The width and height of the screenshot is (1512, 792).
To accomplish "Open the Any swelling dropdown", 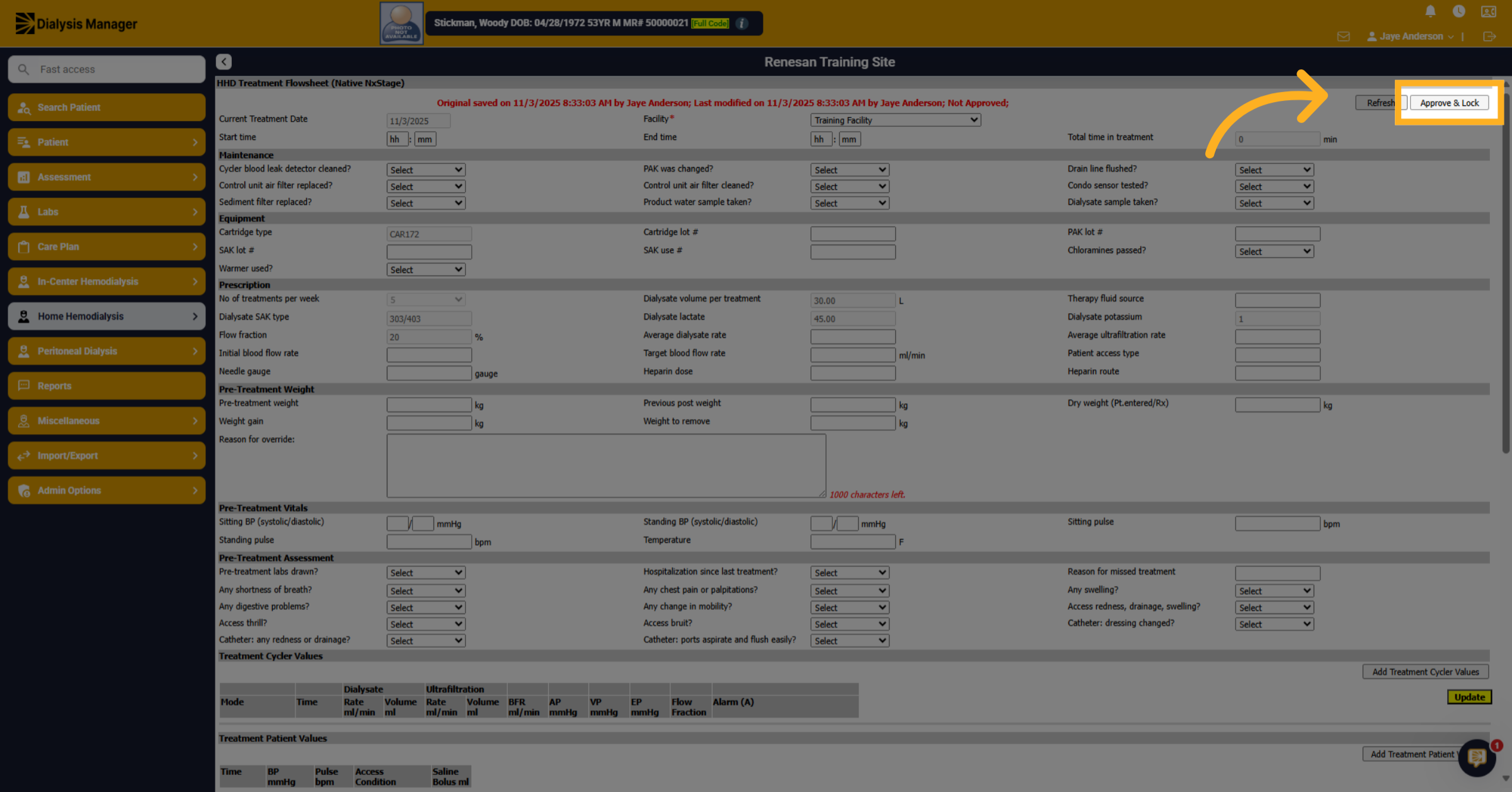I will point(1274,591).
